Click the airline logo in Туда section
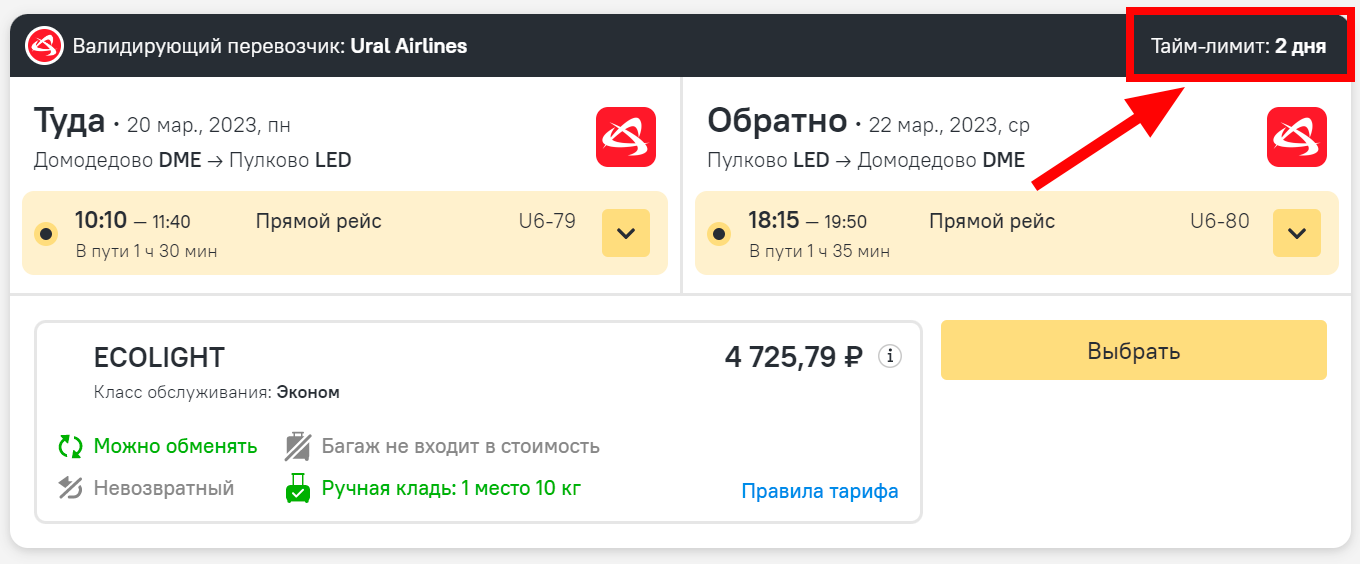This screenshot has width=1360, height=564. pyautogui.click(x=626, y=137)
